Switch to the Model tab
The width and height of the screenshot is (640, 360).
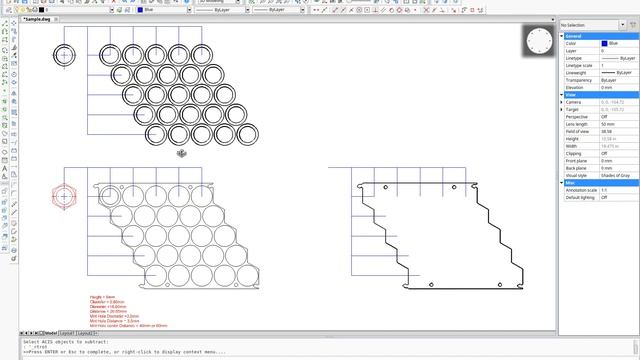50,333
